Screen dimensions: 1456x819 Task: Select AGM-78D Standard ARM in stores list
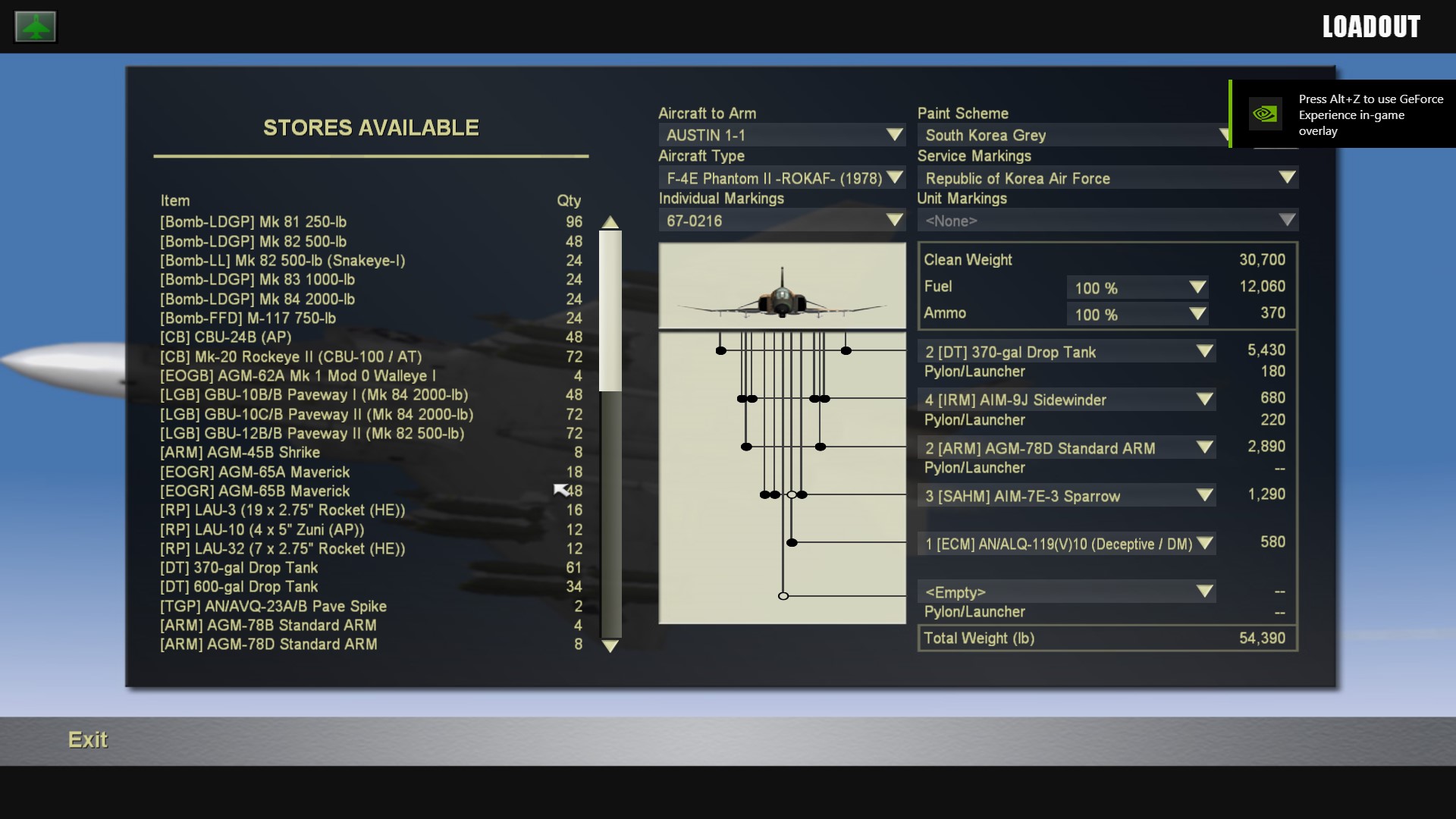(372, 645)
